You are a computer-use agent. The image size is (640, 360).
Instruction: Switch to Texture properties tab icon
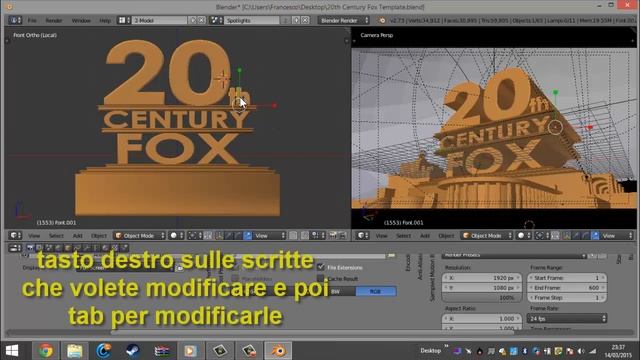tap(115, 248)
